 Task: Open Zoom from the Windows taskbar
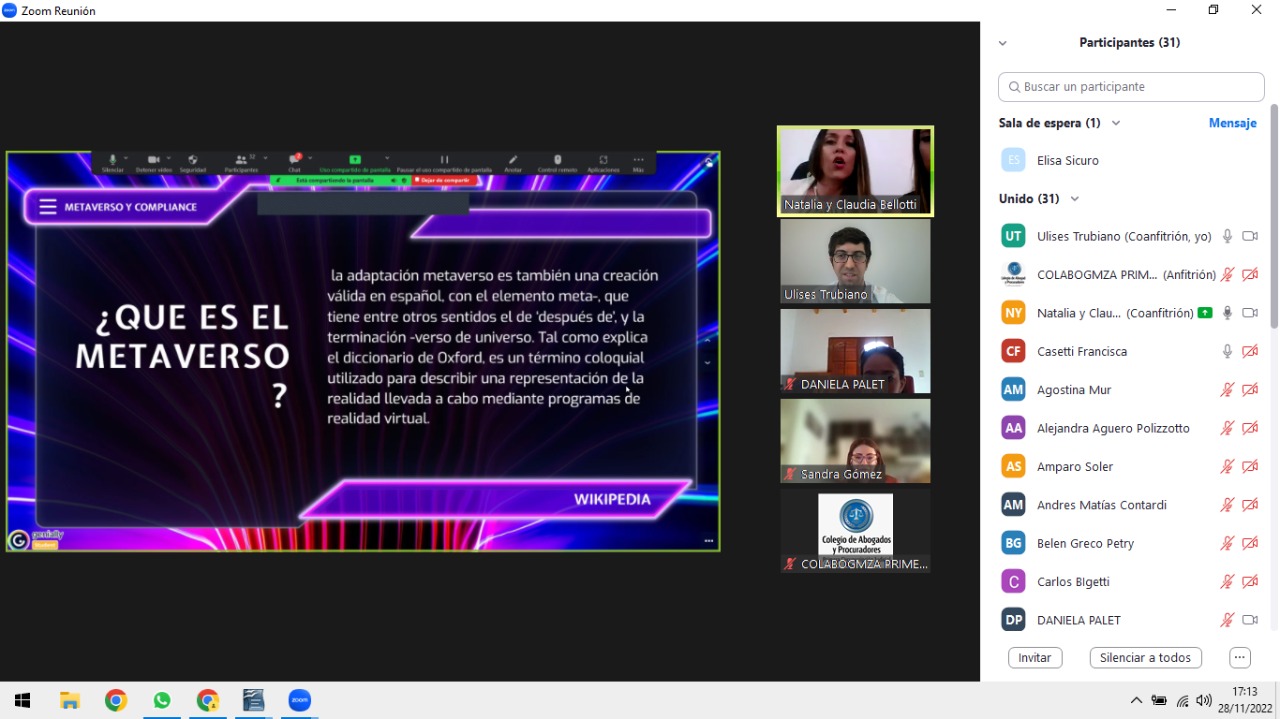coord(299,700)
